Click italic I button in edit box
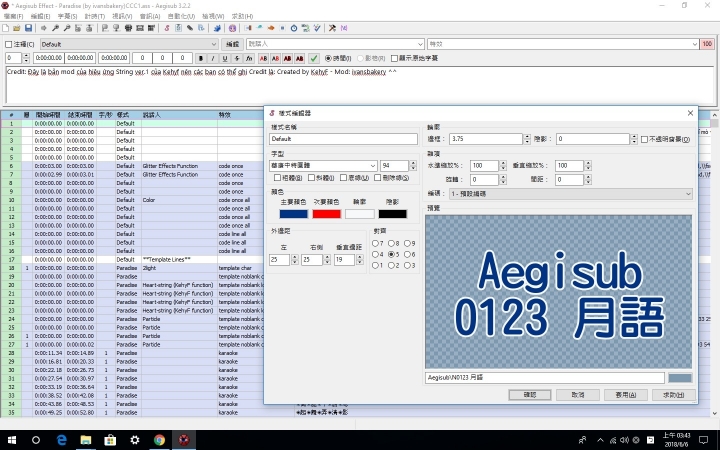This screenshot has width=720, height=450. click(213, 58)
